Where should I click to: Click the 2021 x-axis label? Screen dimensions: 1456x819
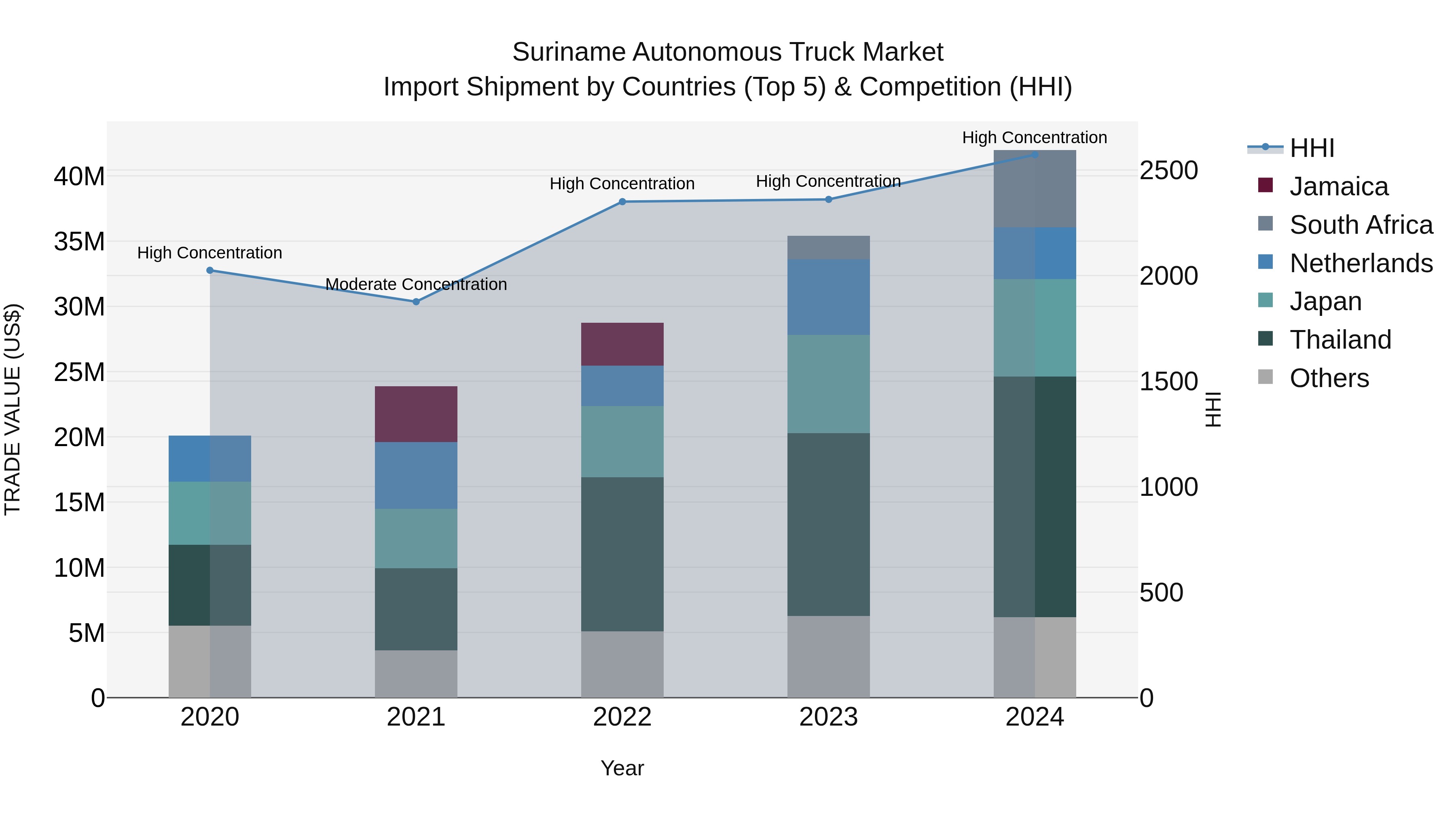coord(416,717)
